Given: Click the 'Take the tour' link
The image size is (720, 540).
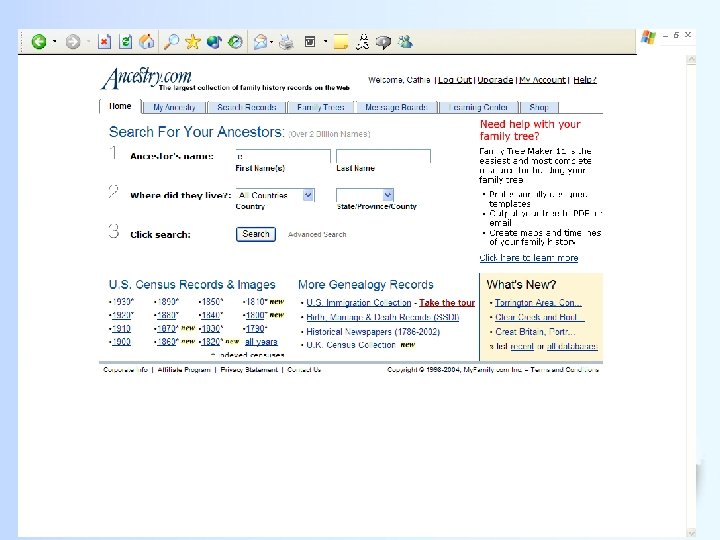Looking at the screenshot, I should [x=447, y=303].
